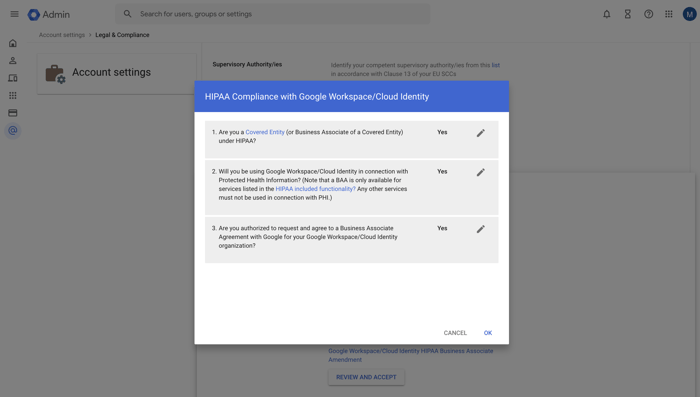
Task: Go to Home in the sidebar
Action: [x=12, y=43]
